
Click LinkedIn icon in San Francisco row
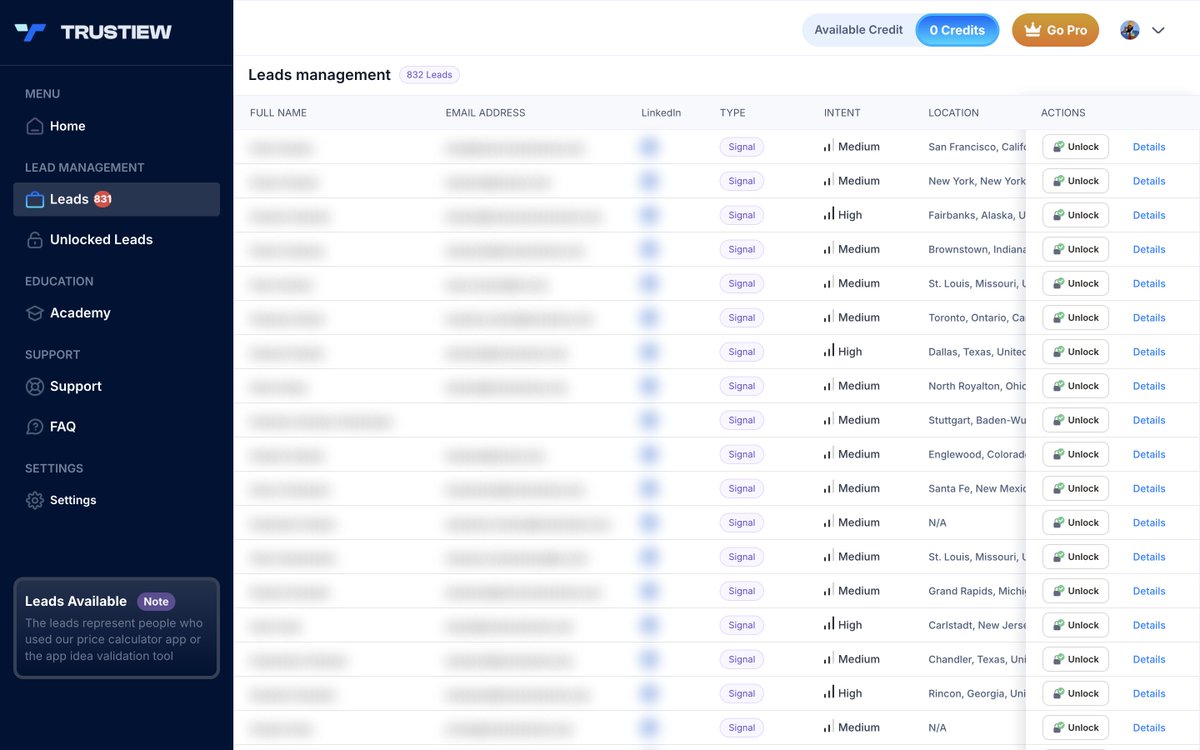coord(648,147)
